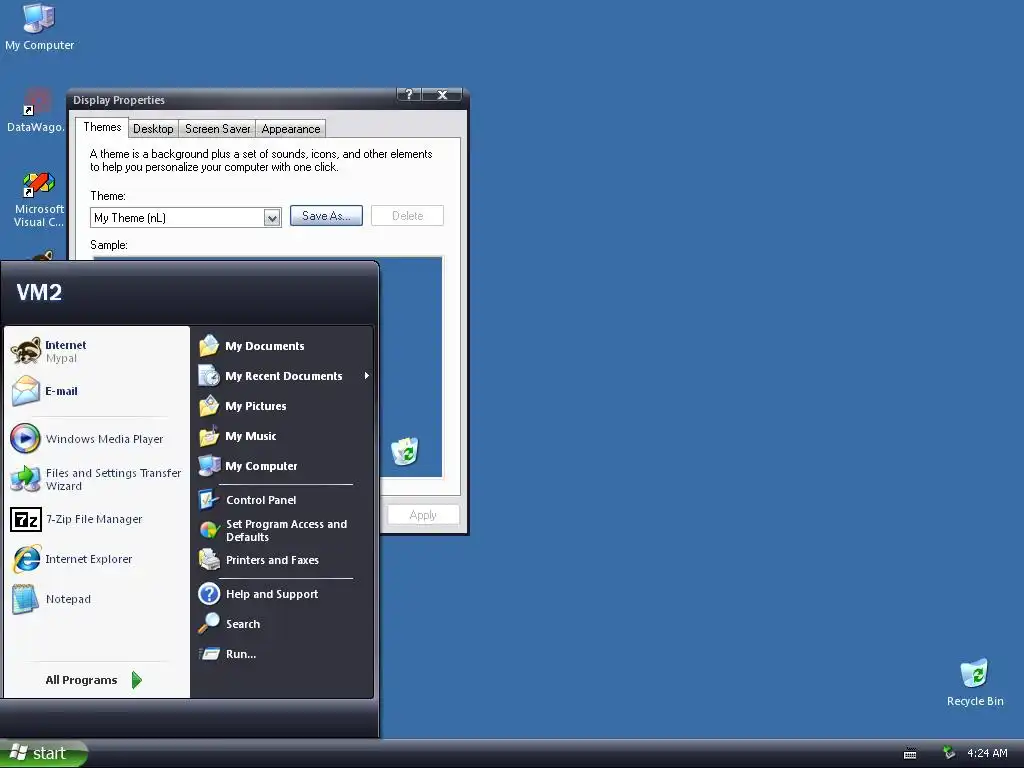This screenshot has height=768, width=1024.
Task: Click the Delete button in Display Properties
Action: click(x=408, y=216)
